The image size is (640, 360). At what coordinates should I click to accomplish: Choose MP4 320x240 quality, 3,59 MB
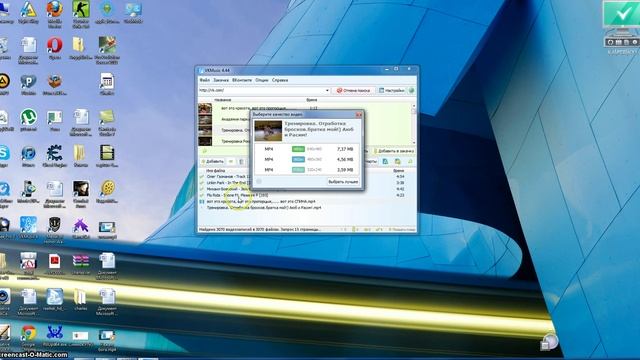point(307,169)
